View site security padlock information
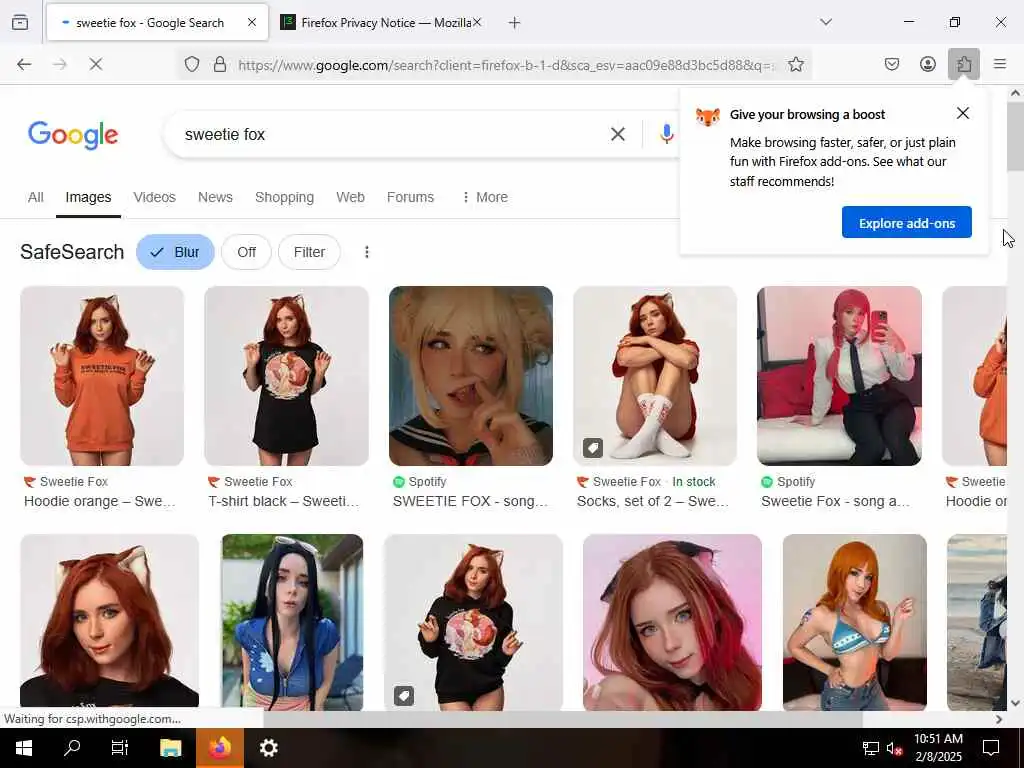 click(x=220, y=64)
